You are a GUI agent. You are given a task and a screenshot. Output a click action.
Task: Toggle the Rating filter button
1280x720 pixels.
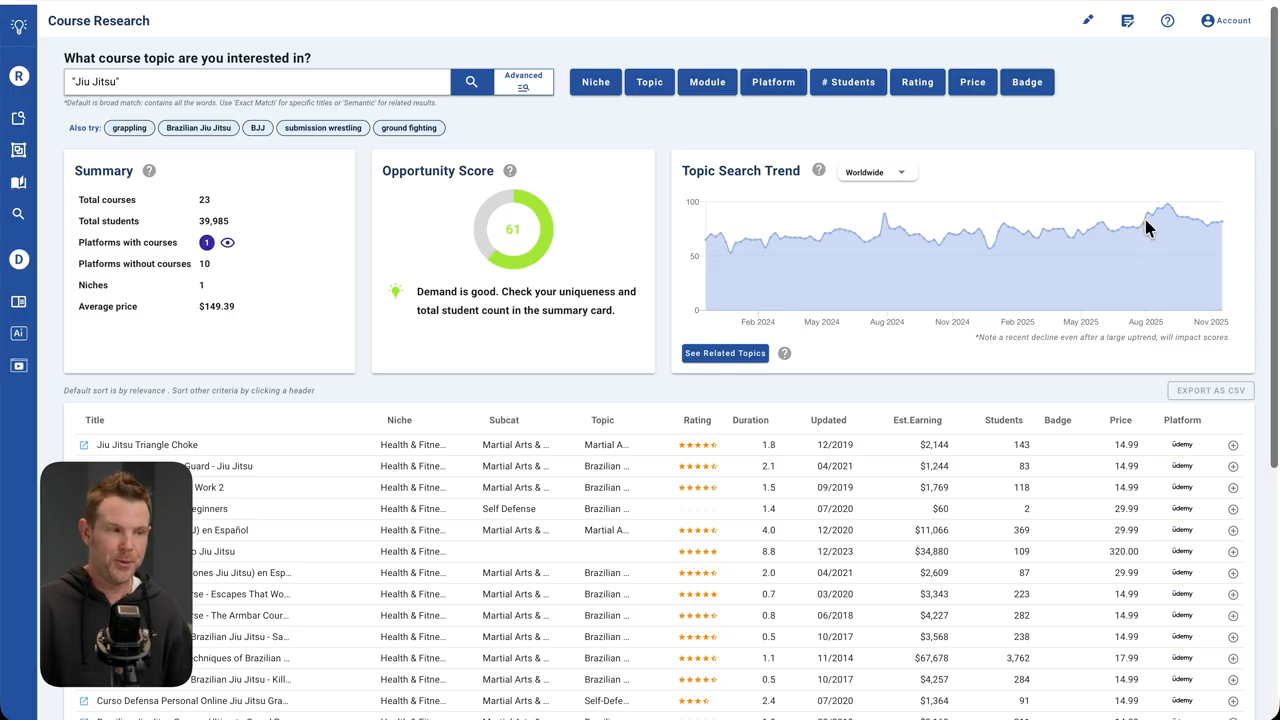pyautogui.click(x=917, y=82)
